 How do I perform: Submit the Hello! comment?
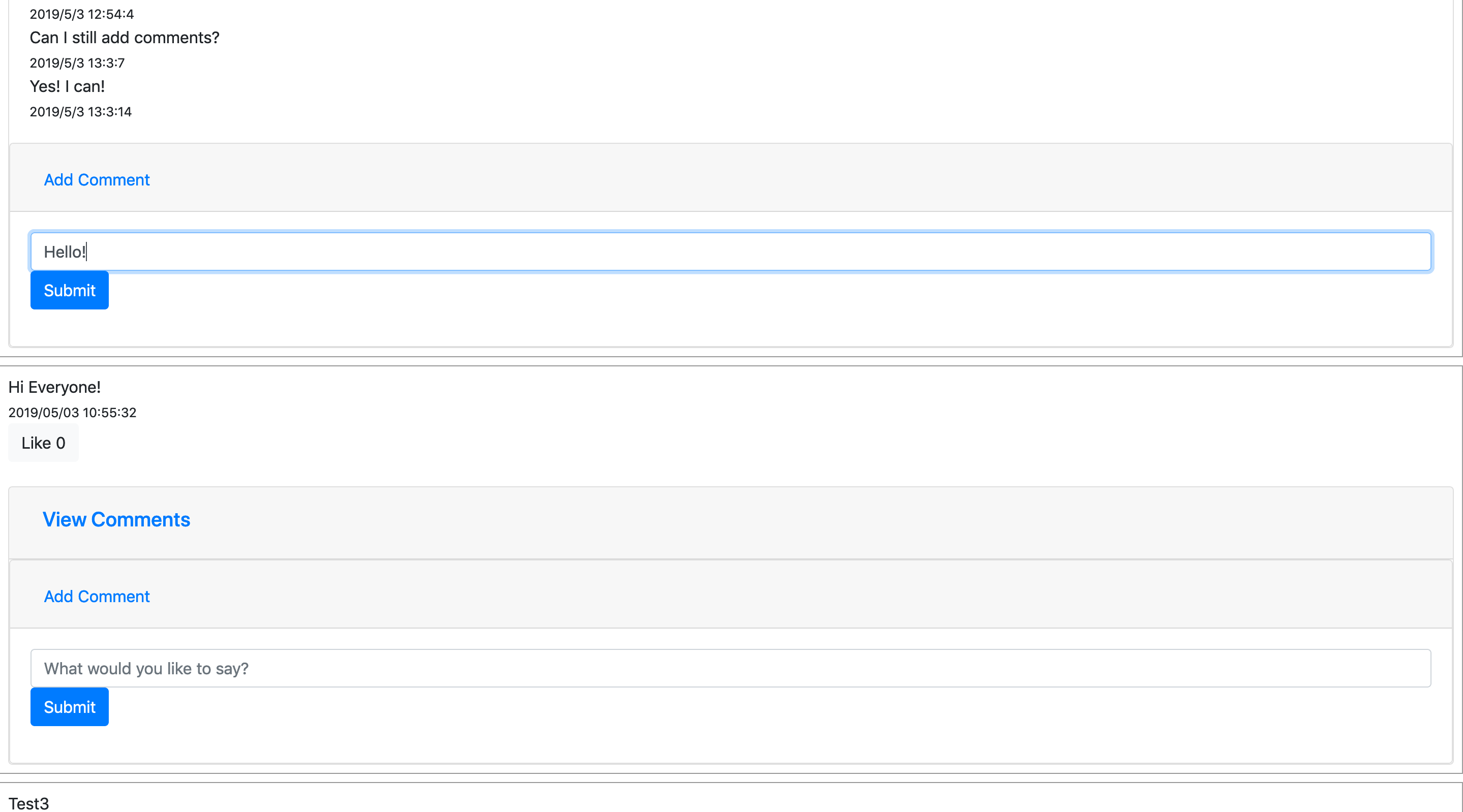tap(69, 290)
